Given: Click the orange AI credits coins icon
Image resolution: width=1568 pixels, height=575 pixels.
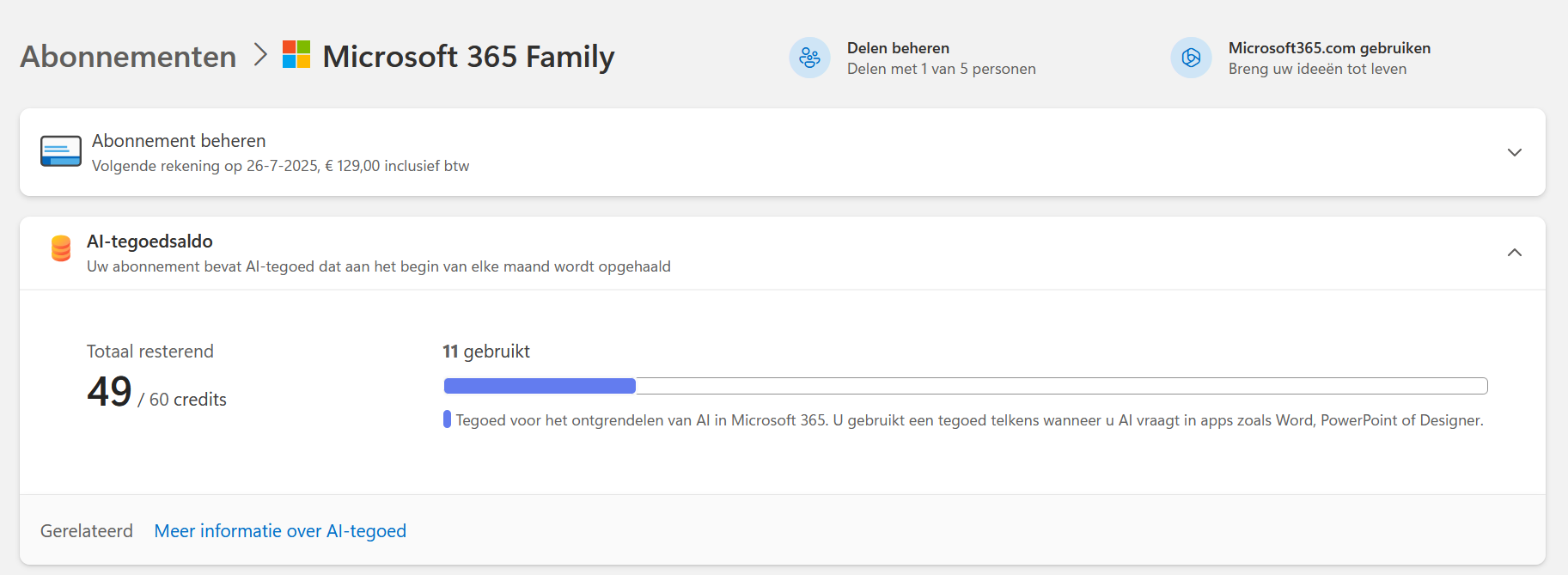Looking at the screenshot, I should tap(61, 248).
